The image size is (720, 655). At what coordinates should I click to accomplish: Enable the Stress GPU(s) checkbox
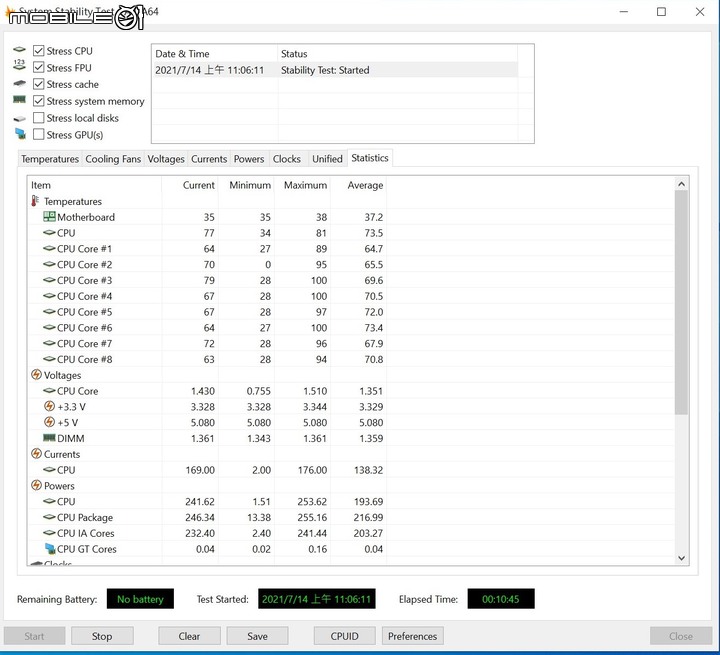pyautogui.click(x=39, y=135)
